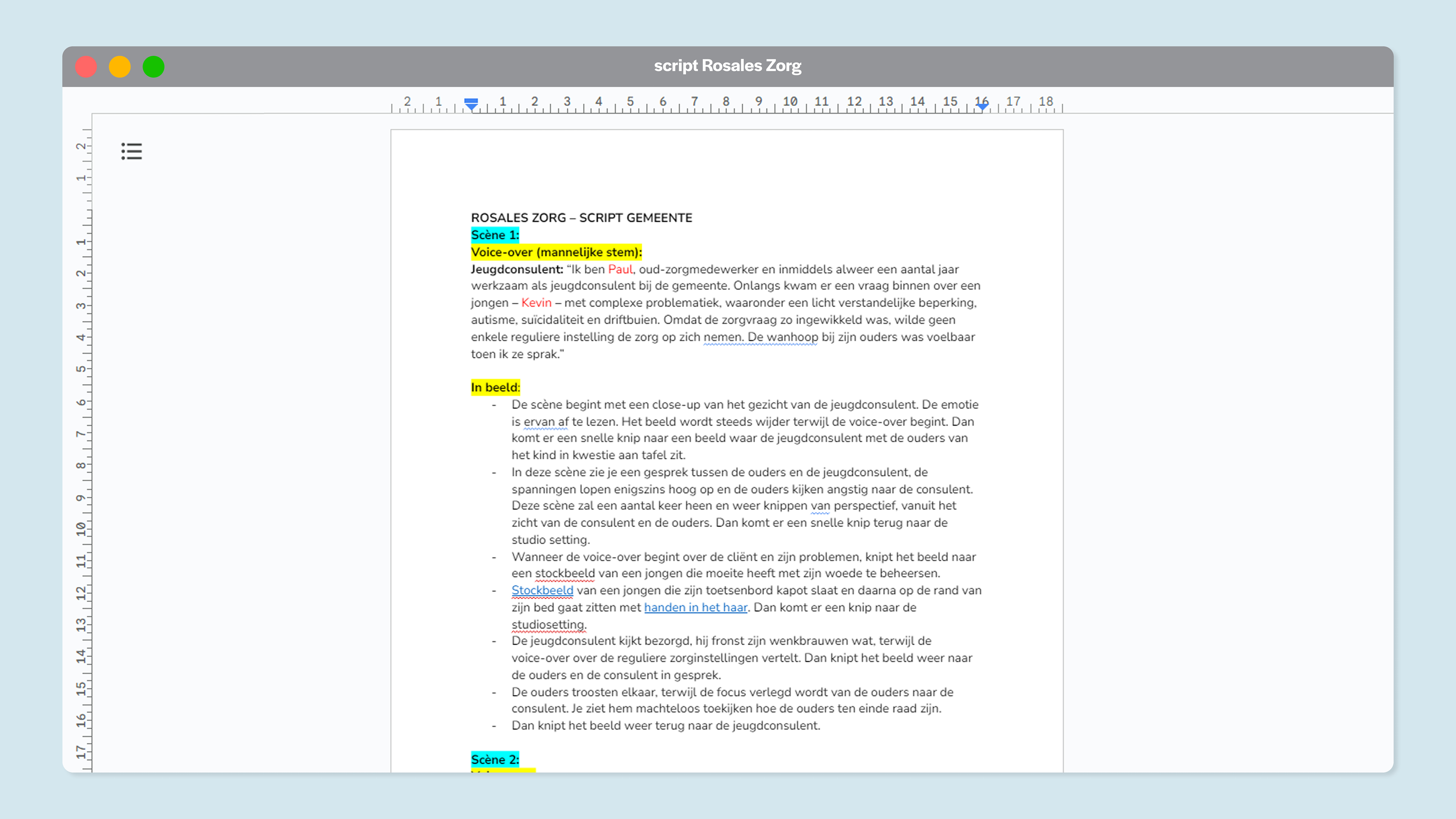Click the 'Voice-over (mannelijke stem):' yellow heading
The width and height of the screenshot is (1456, 819).
[x=556, y=252]
